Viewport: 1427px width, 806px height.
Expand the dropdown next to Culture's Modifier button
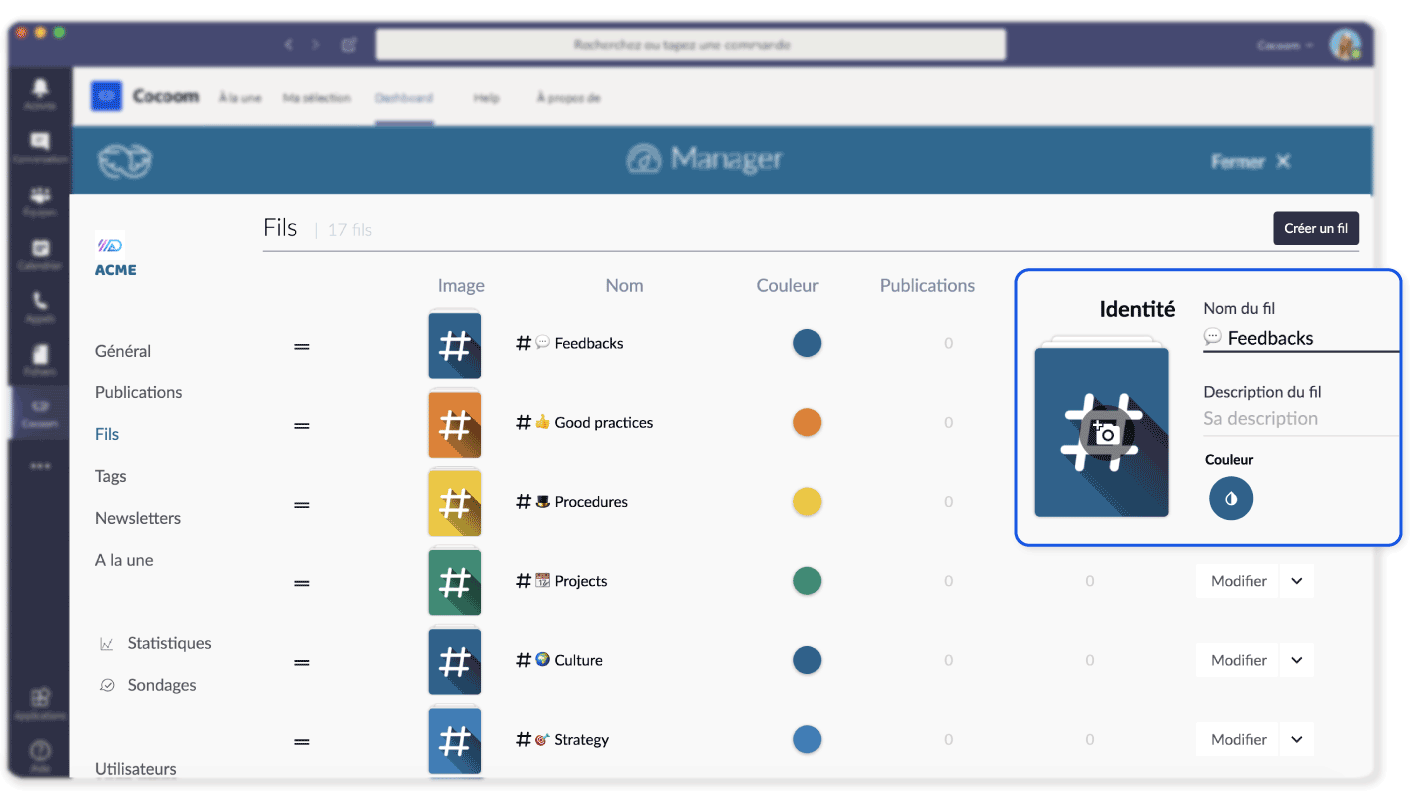point(1297,660)
